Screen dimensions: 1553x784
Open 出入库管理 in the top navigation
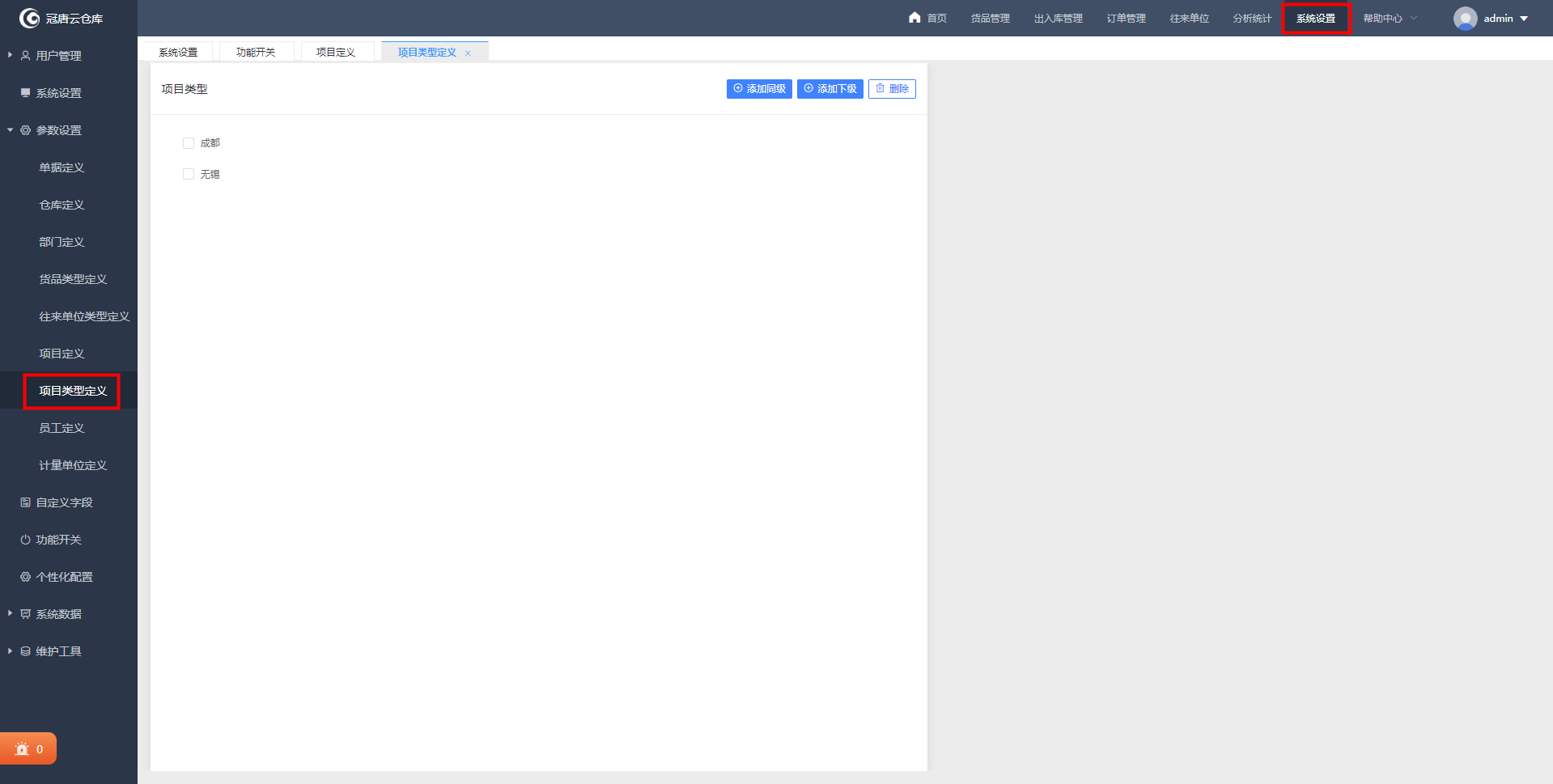[x=1058, y=18]
